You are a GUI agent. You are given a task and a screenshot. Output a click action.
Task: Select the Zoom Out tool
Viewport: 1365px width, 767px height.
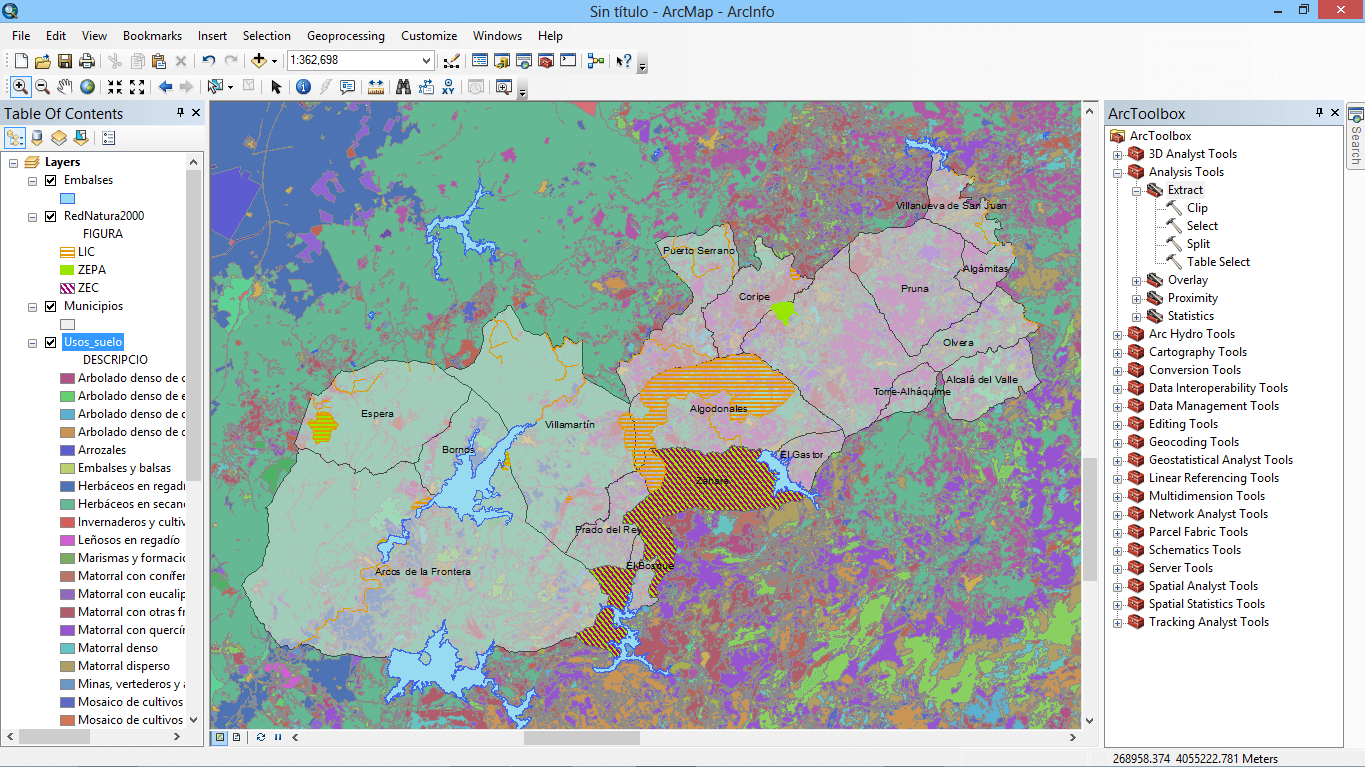tap(42, 87)
